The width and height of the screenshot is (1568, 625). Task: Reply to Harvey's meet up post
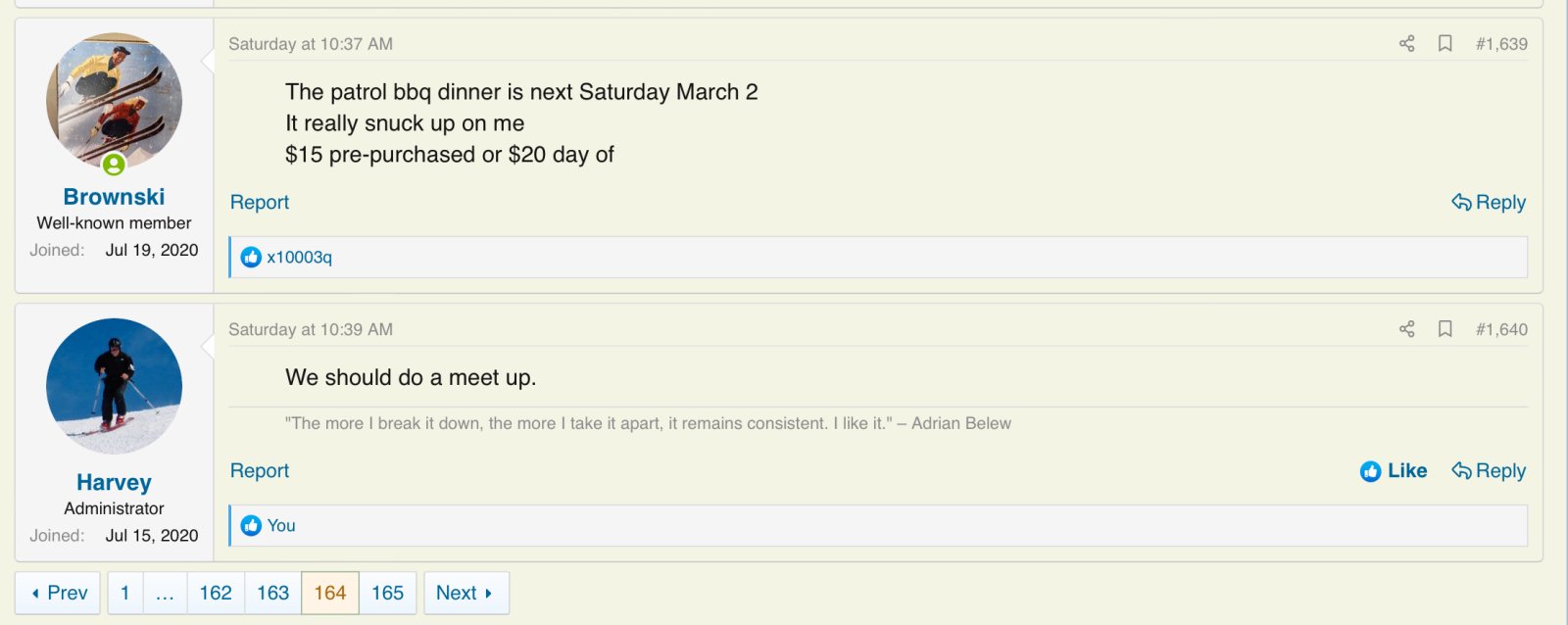click(x=1489, y=471)
